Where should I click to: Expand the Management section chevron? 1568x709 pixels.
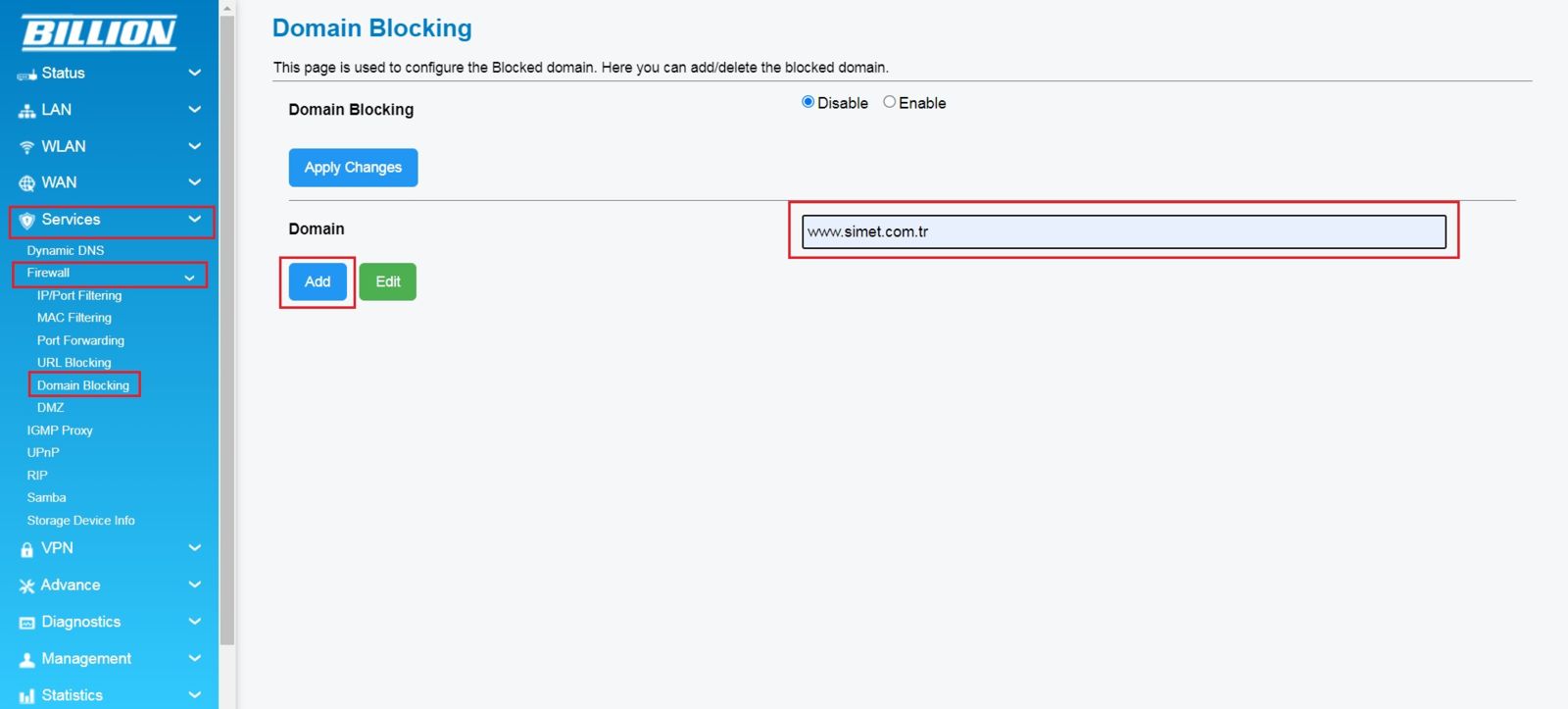pyautogui.click(x=194, y=658)
